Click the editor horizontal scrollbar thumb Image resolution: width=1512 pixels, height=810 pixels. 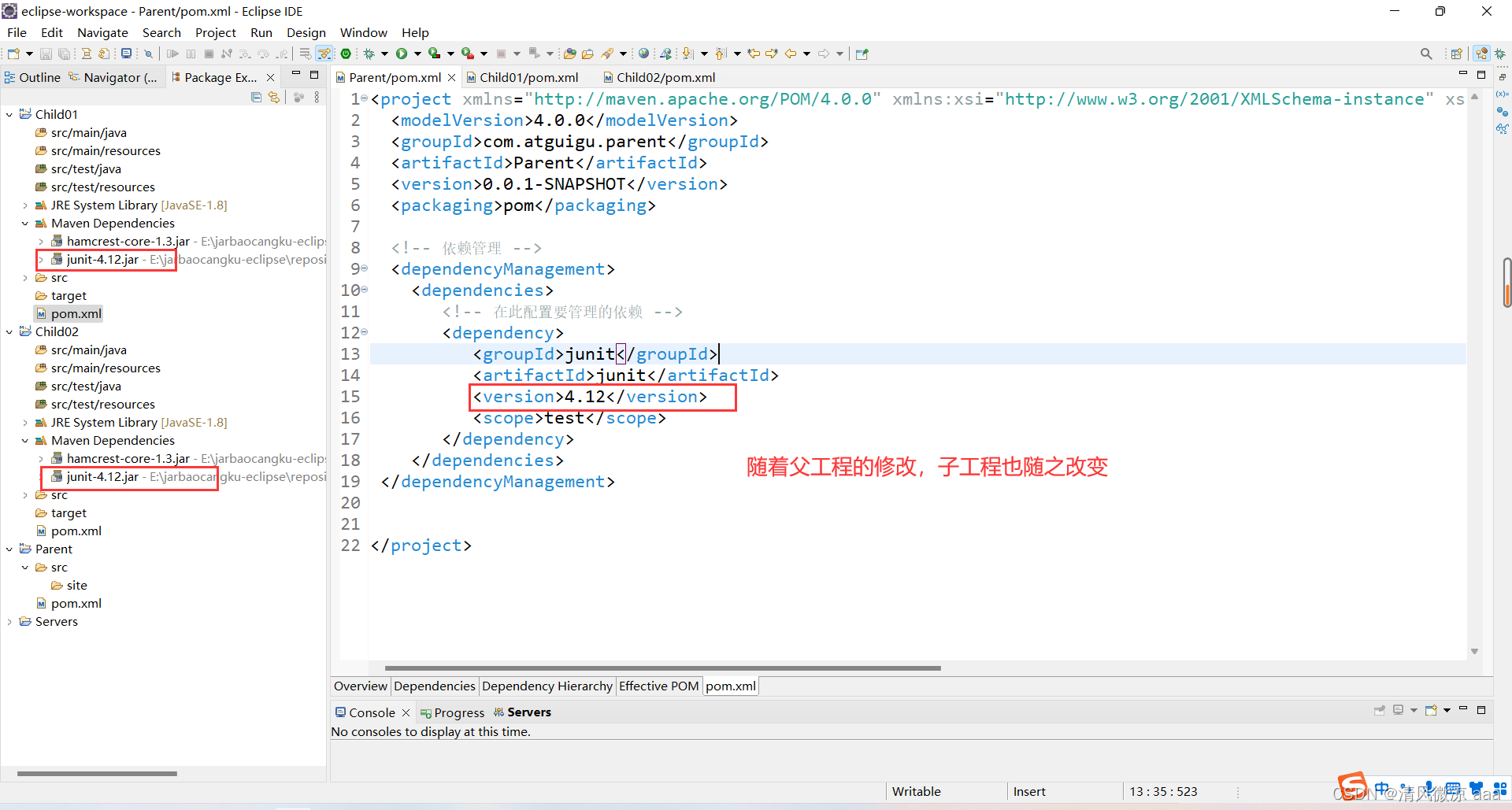tap(662, 668)
